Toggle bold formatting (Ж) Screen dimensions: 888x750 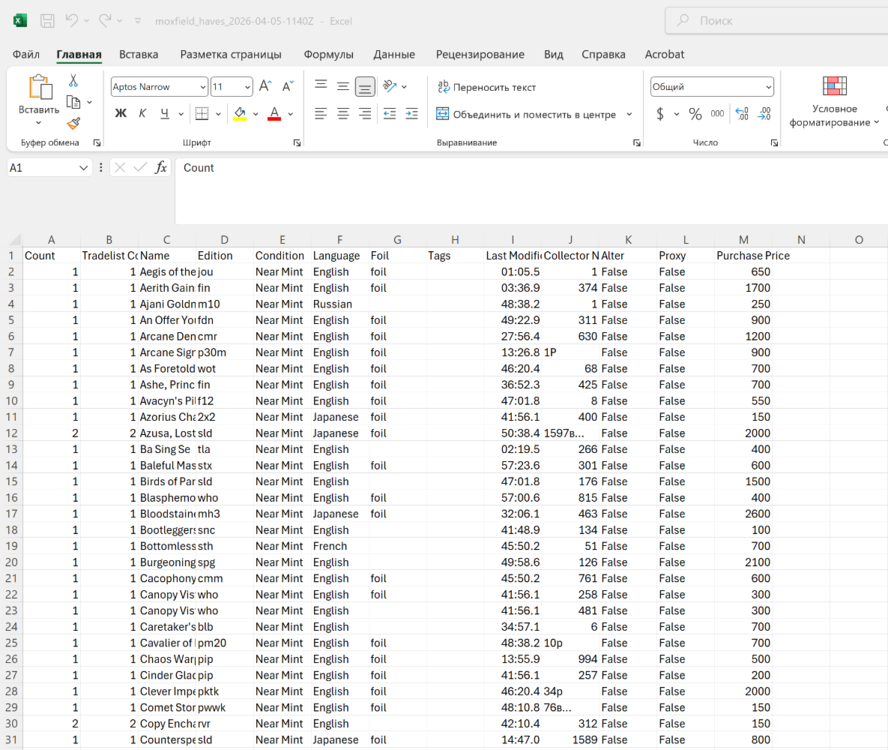point(121,114)
